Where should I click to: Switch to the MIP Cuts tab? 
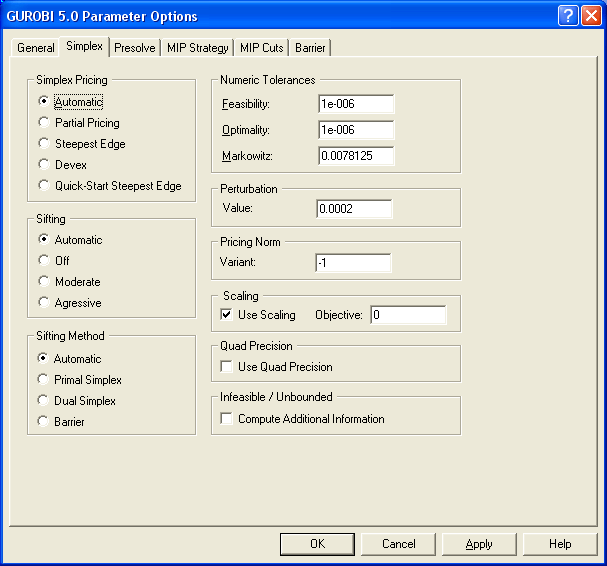coord(262,48)
